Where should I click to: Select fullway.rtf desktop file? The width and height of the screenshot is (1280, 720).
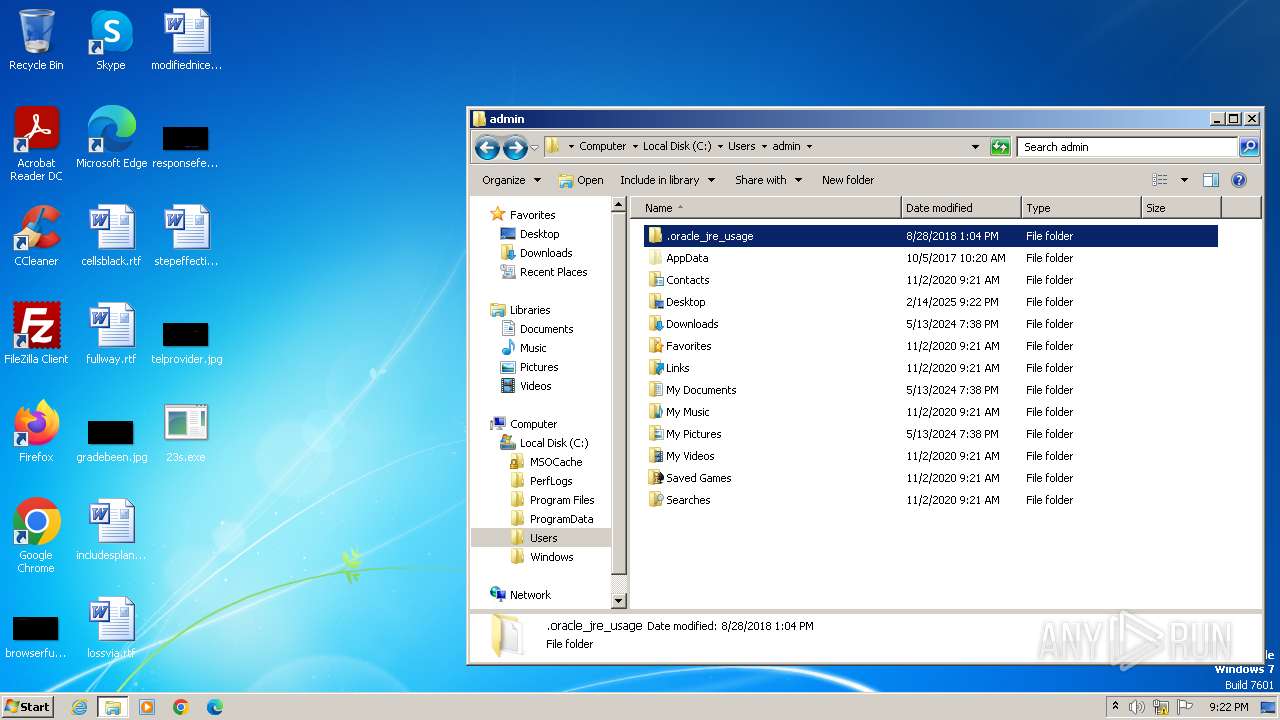click(111, 334)
